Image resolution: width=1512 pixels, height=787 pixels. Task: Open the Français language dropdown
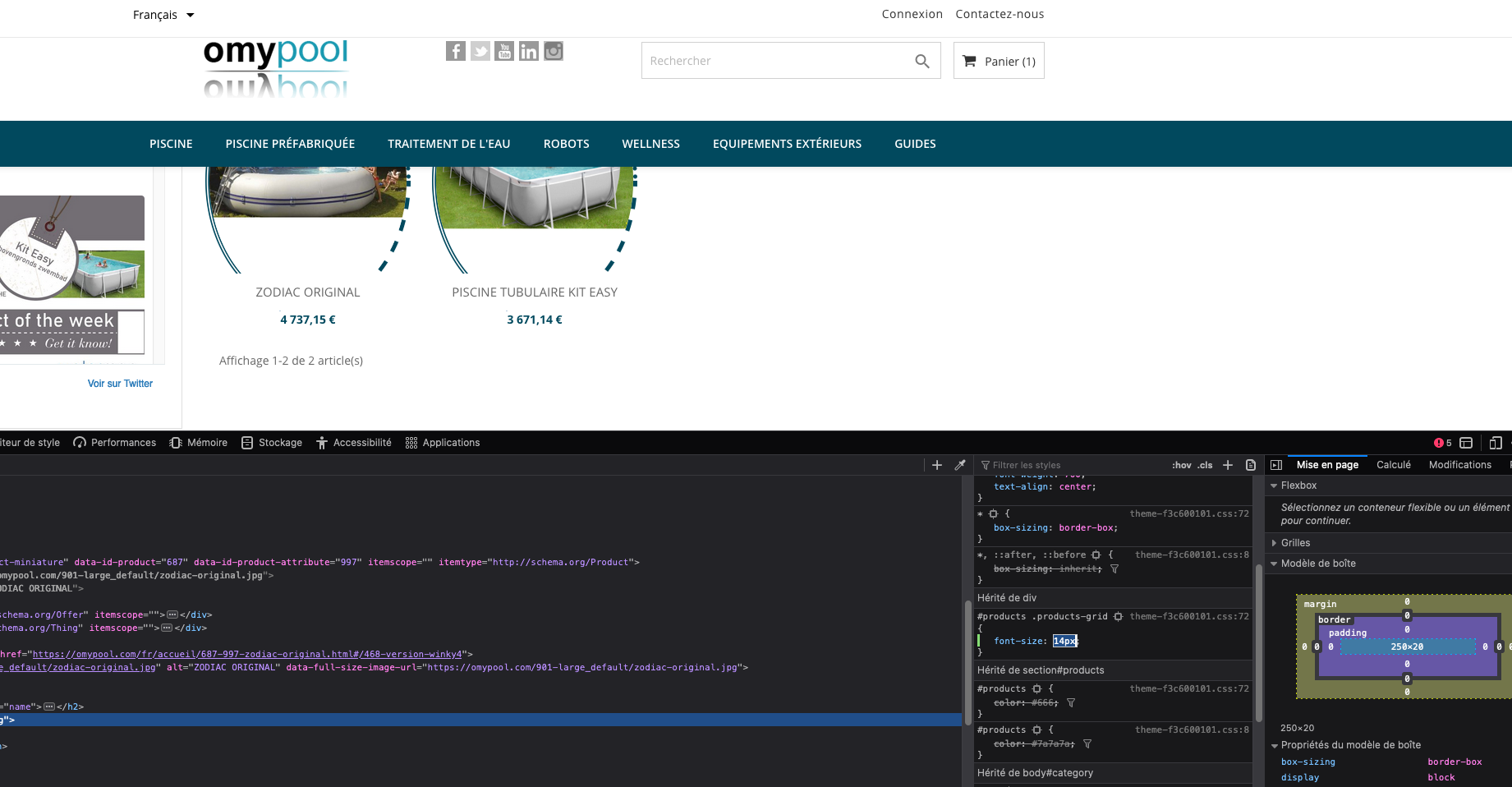163,15
